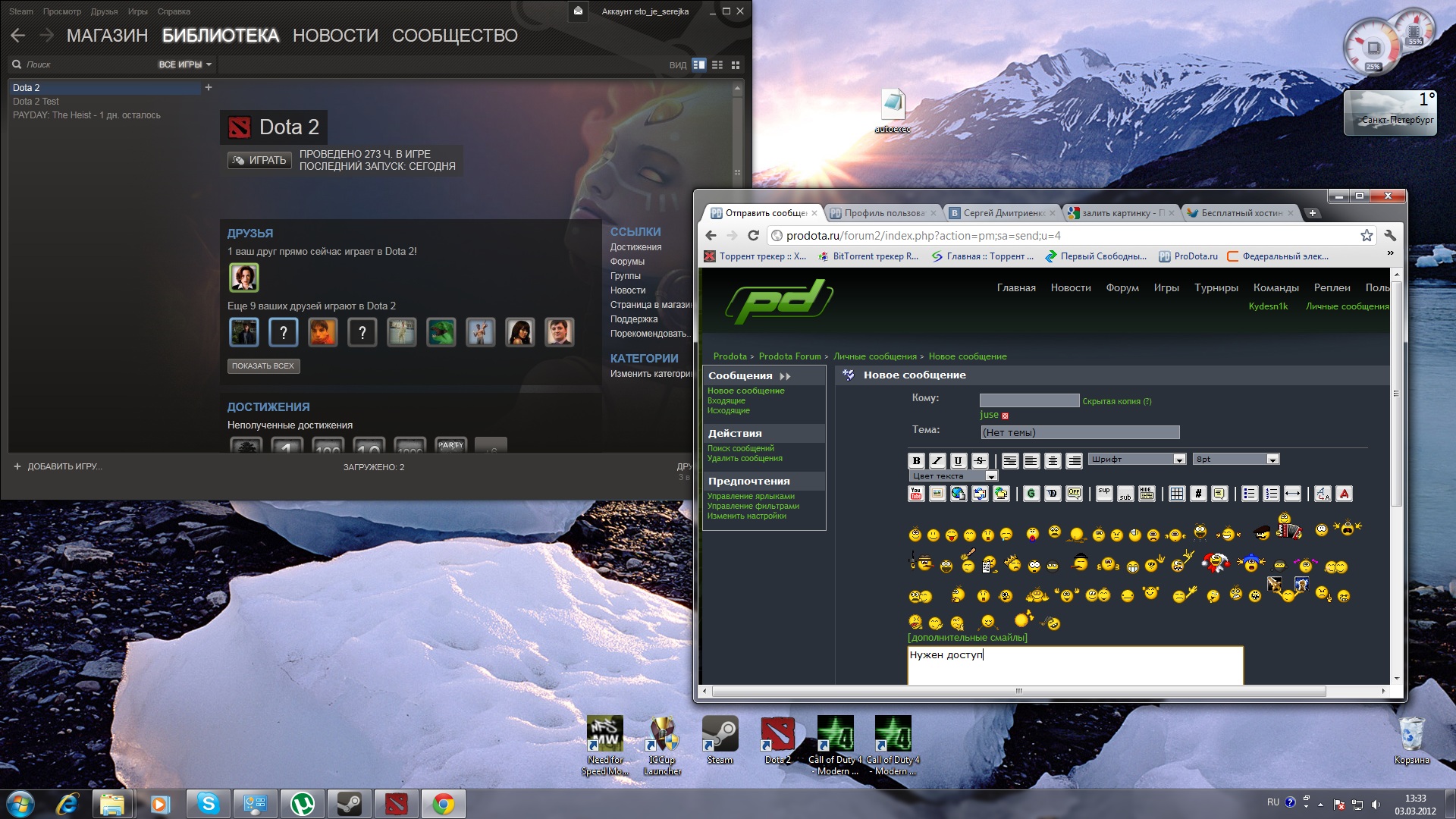
Task: Expand Chrome bookmarks overflow chevron
Action: point(1391,254)
